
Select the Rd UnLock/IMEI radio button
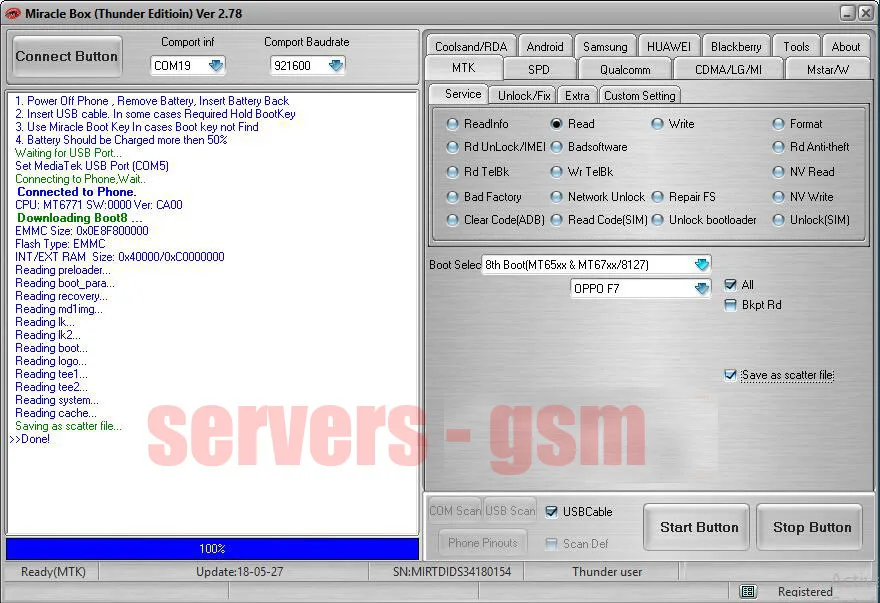452,147
